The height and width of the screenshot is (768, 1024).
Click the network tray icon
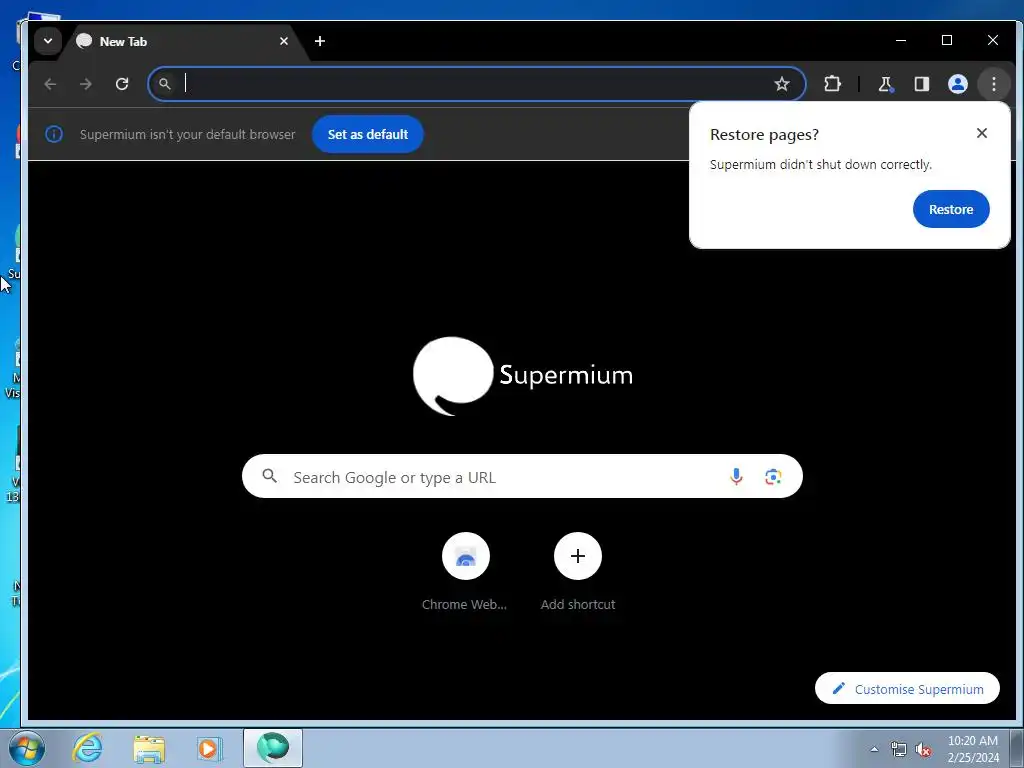click(x=899, y=749)
